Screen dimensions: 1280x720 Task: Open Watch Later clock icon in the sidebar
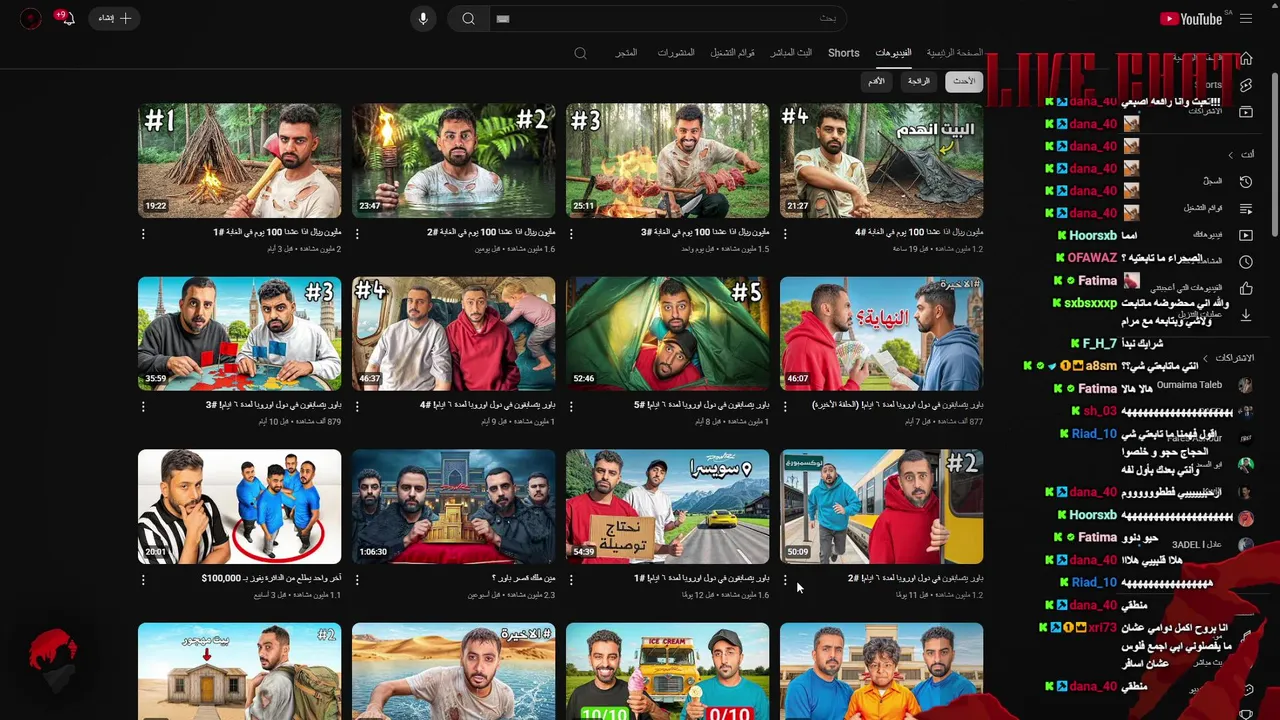point(1246,262)
